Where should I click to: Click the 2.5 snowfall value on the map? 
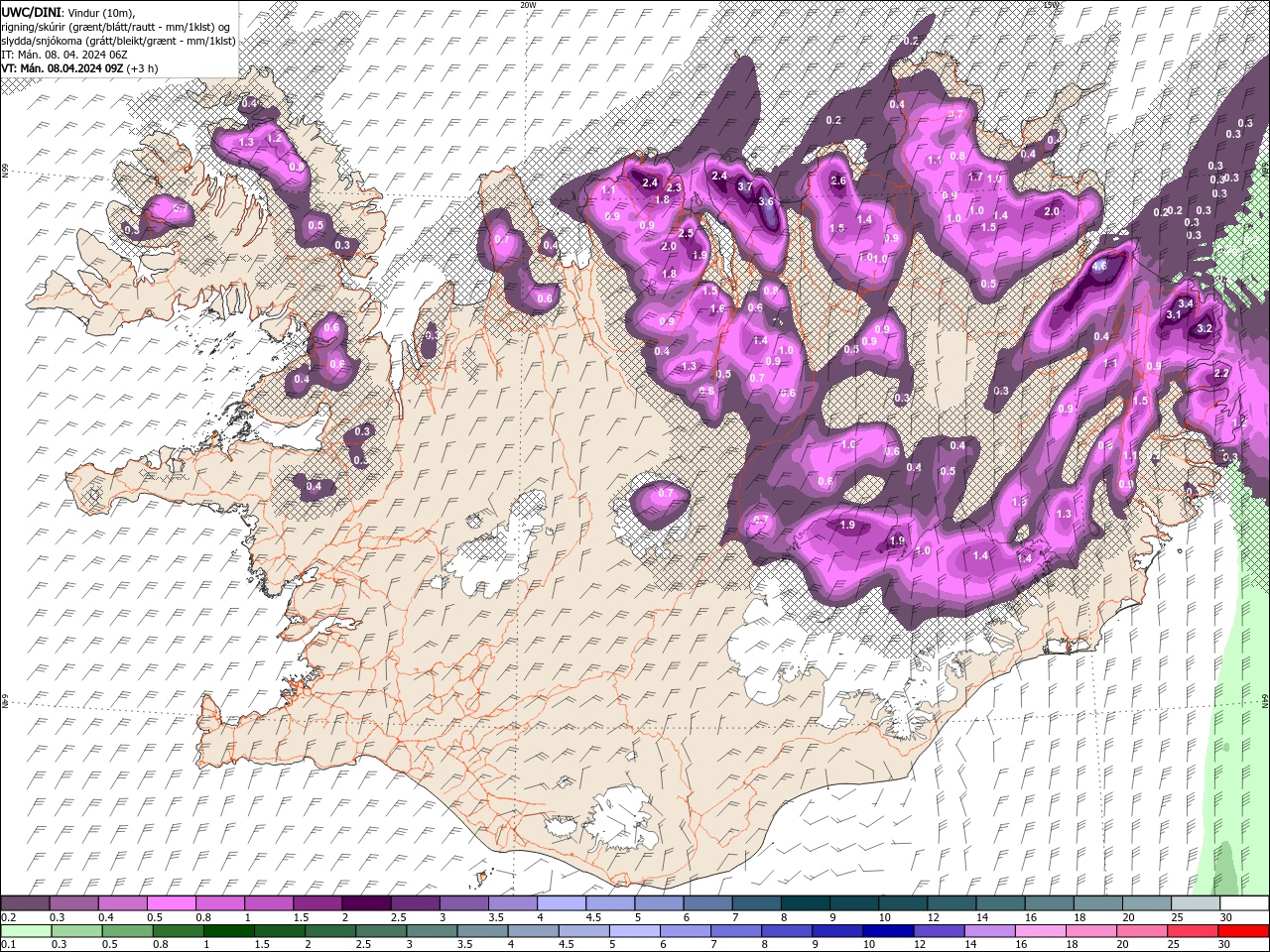pyautogui.click(x=686, y=234)
